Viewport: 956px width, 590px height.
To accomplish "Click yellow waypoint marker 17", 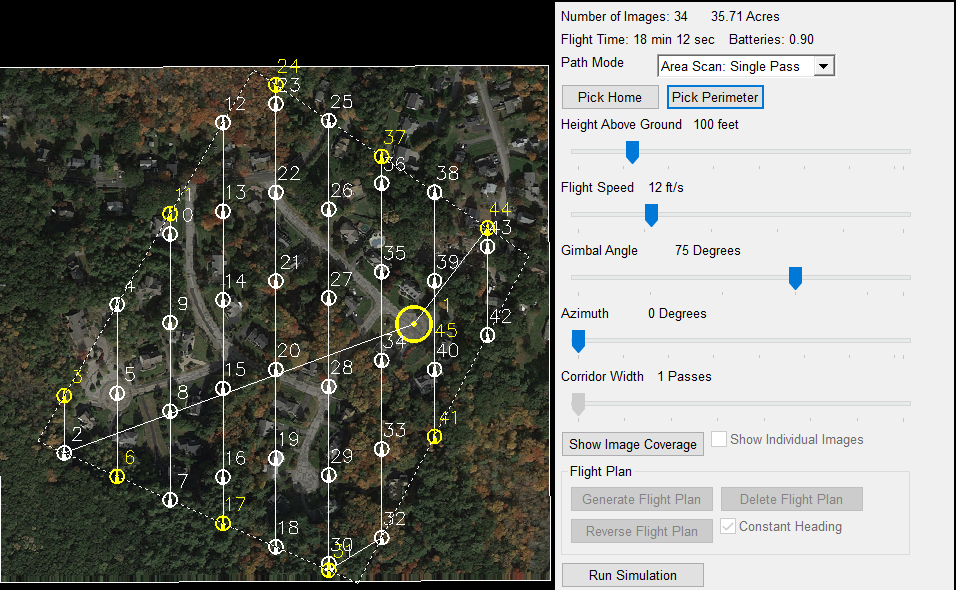I will click(x=223, y=523).
